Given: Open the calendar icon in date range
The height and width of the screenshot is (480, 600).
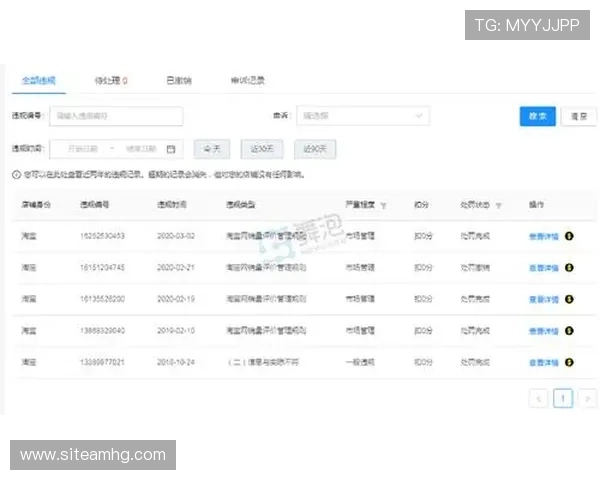Looking at the screenshot, I should click(x=171, y=149).
